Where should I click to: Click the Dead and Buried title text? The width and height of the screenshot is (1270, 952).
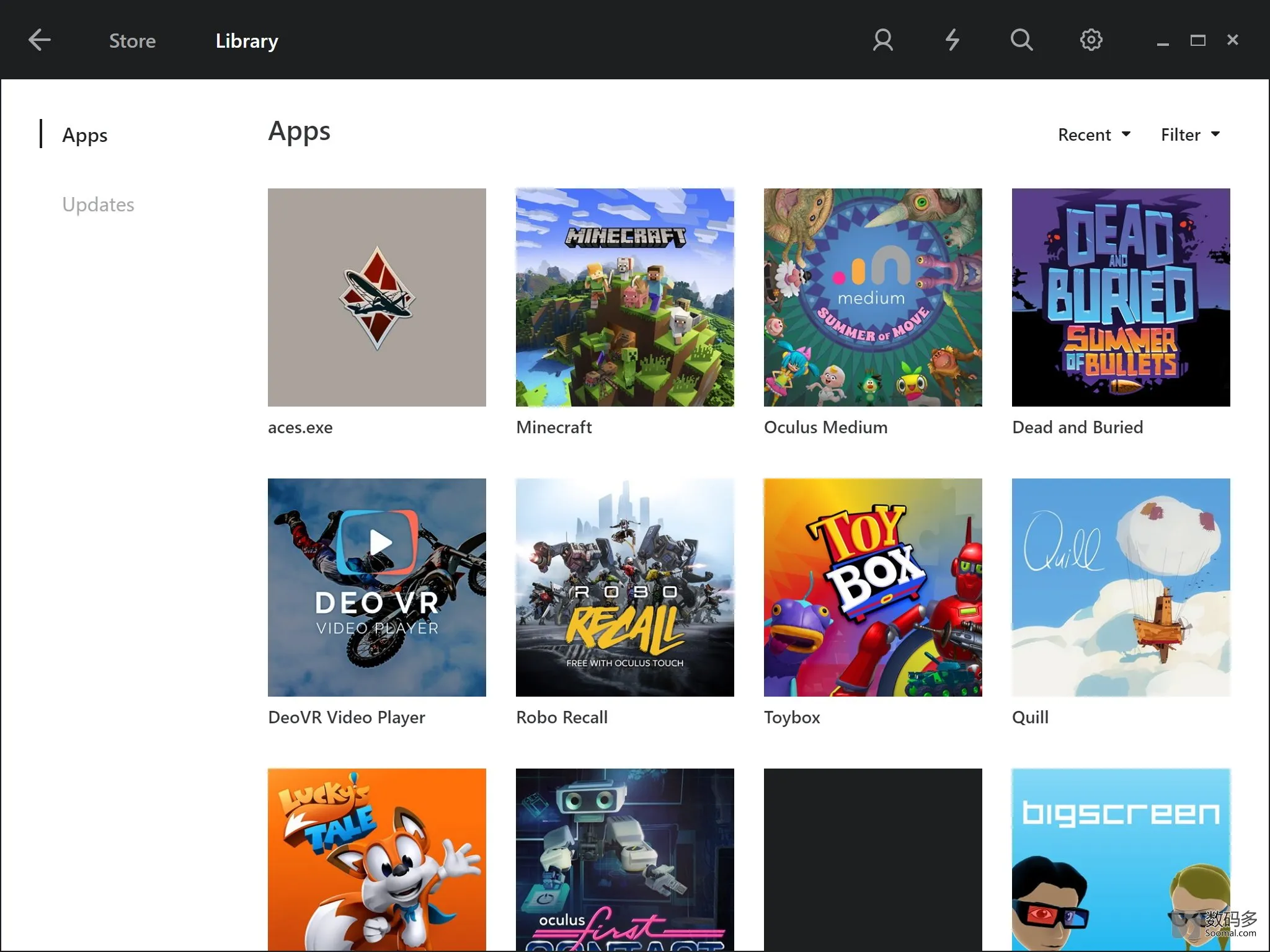pyautogui.click(x=1077, y=427)
